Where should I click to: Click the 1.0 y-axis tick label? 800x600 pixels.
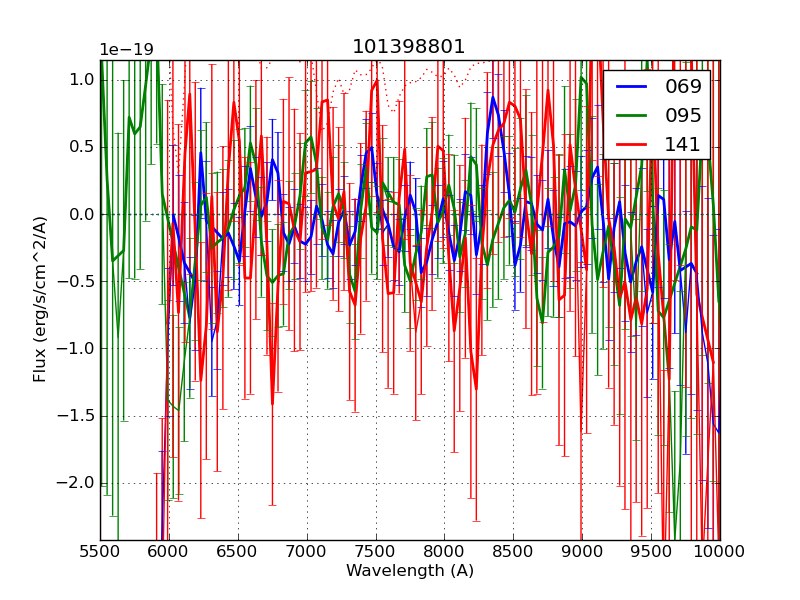coord(82,80)
